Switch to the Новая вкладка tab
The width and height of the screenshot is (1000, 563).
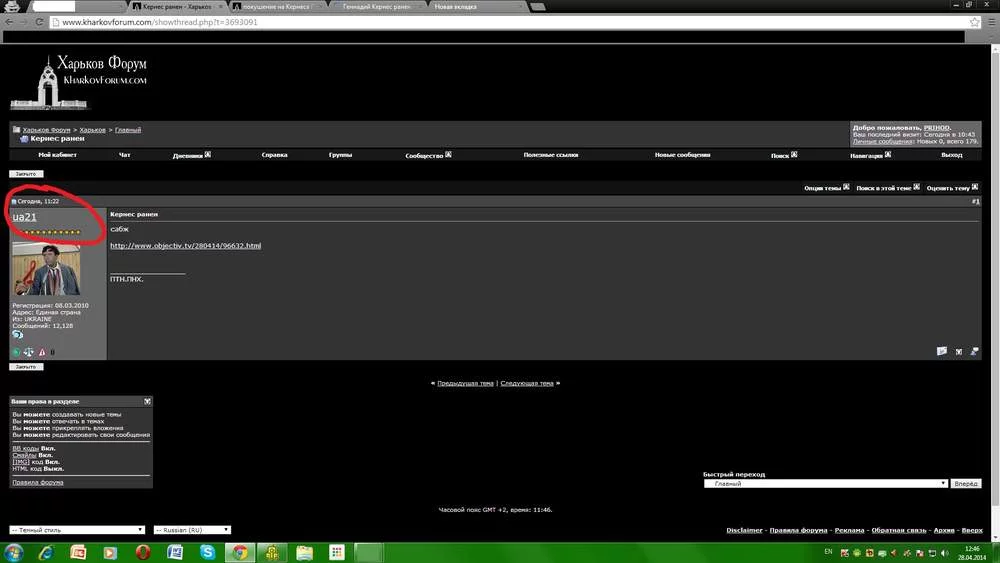tap(475, 6)
